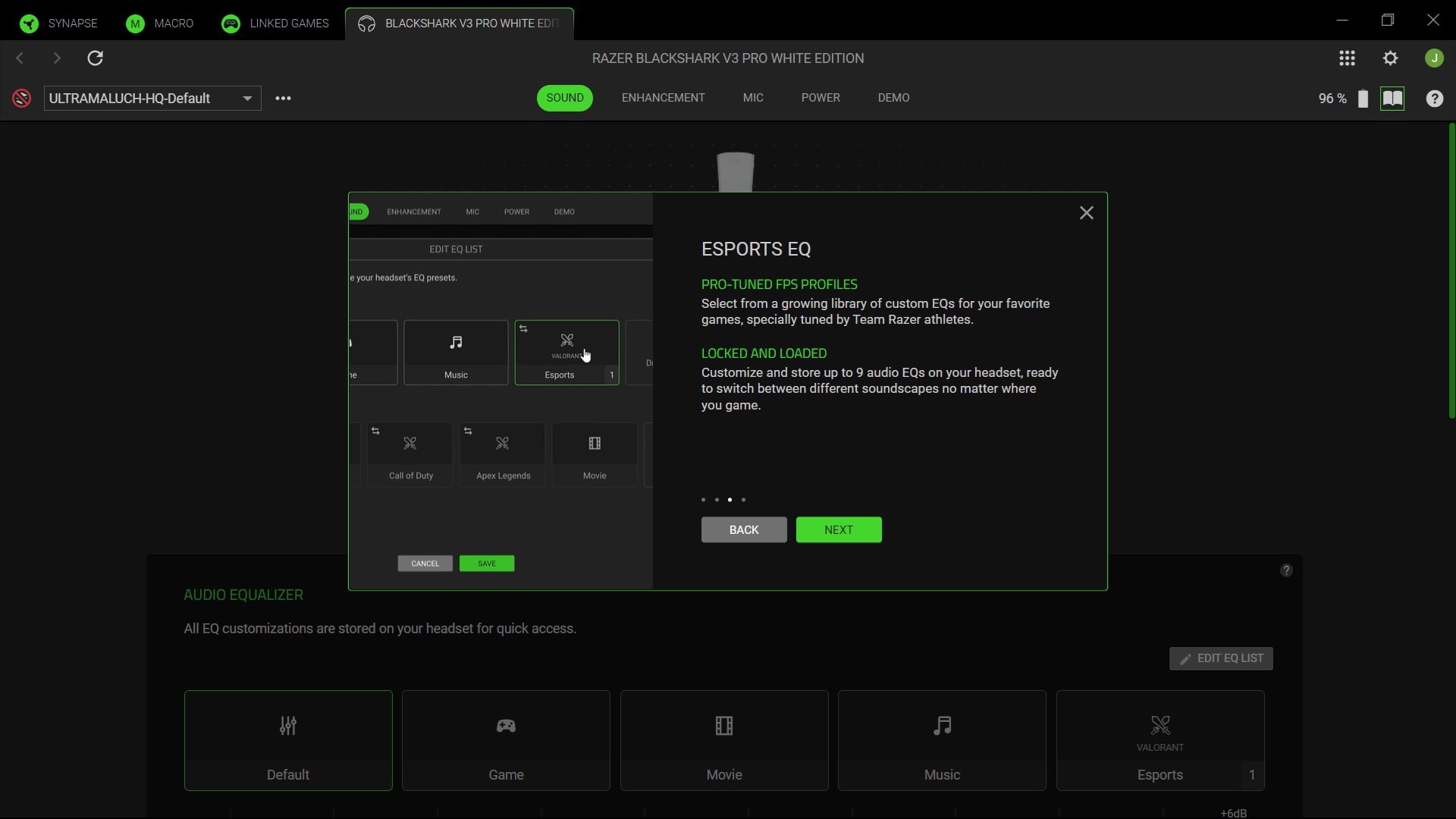The width and height of the screenshot is (1456, 819).
Task: Go to the Power section
Action: click(821, 98)
